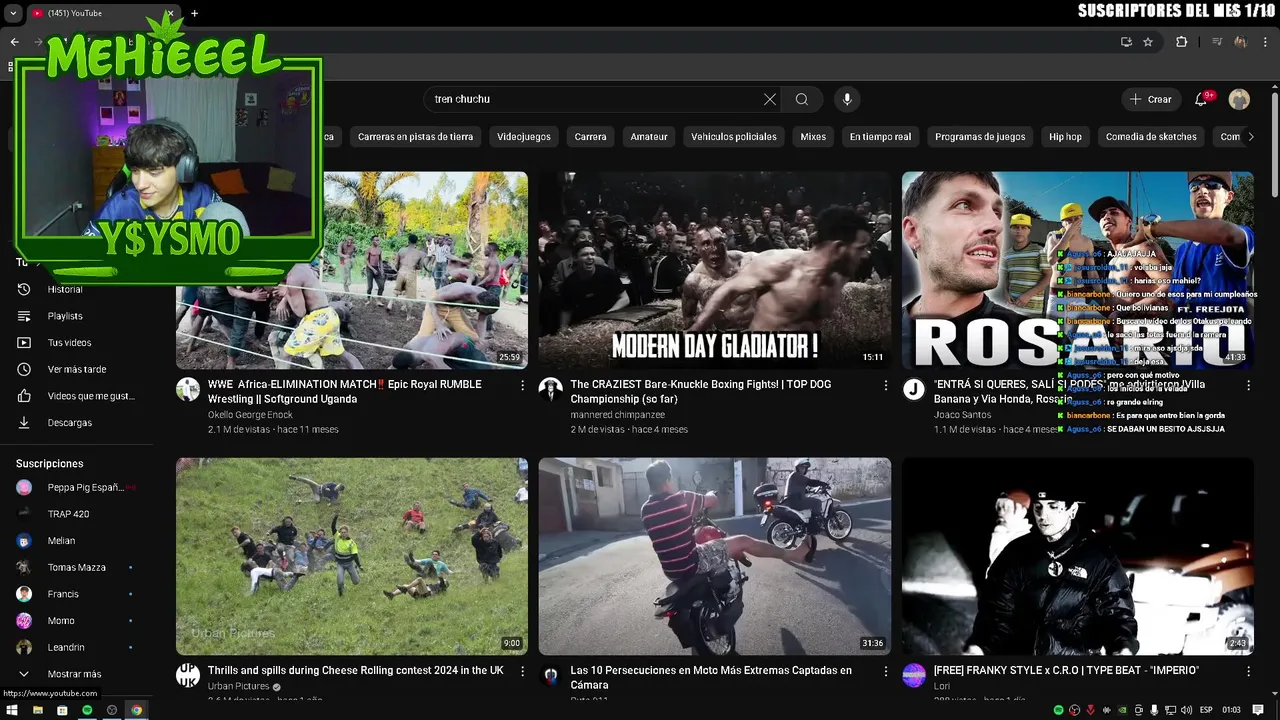The height and width of the screenshot is (720, 1280).
Task: Click the 'tren chuchu' search field
Action: 595,99
